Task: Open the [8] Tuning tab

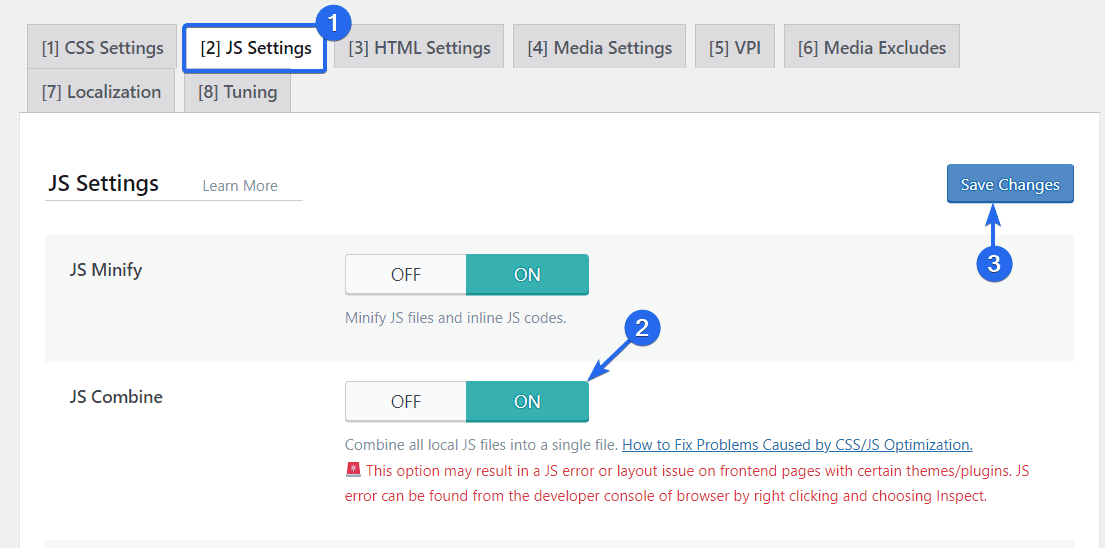Action: (x=237, y=92)
